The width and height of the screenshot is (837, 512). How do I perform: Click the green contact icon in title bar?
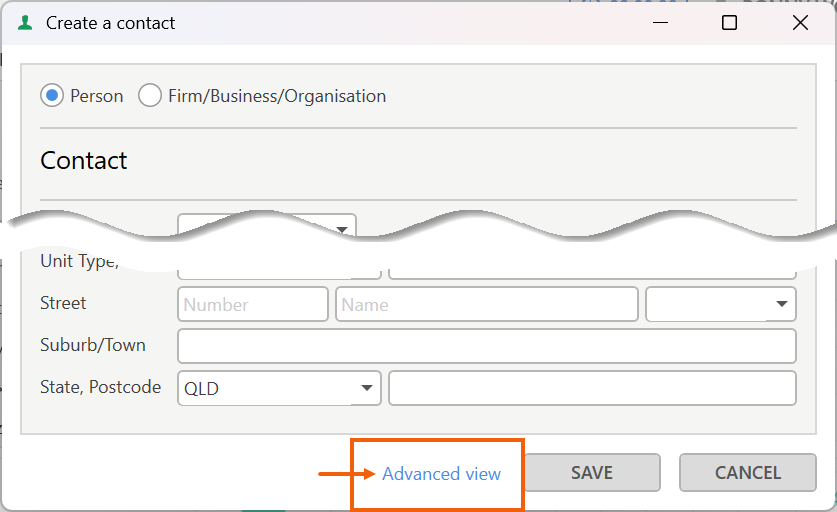pyautogui.click(x=26, y=23)
